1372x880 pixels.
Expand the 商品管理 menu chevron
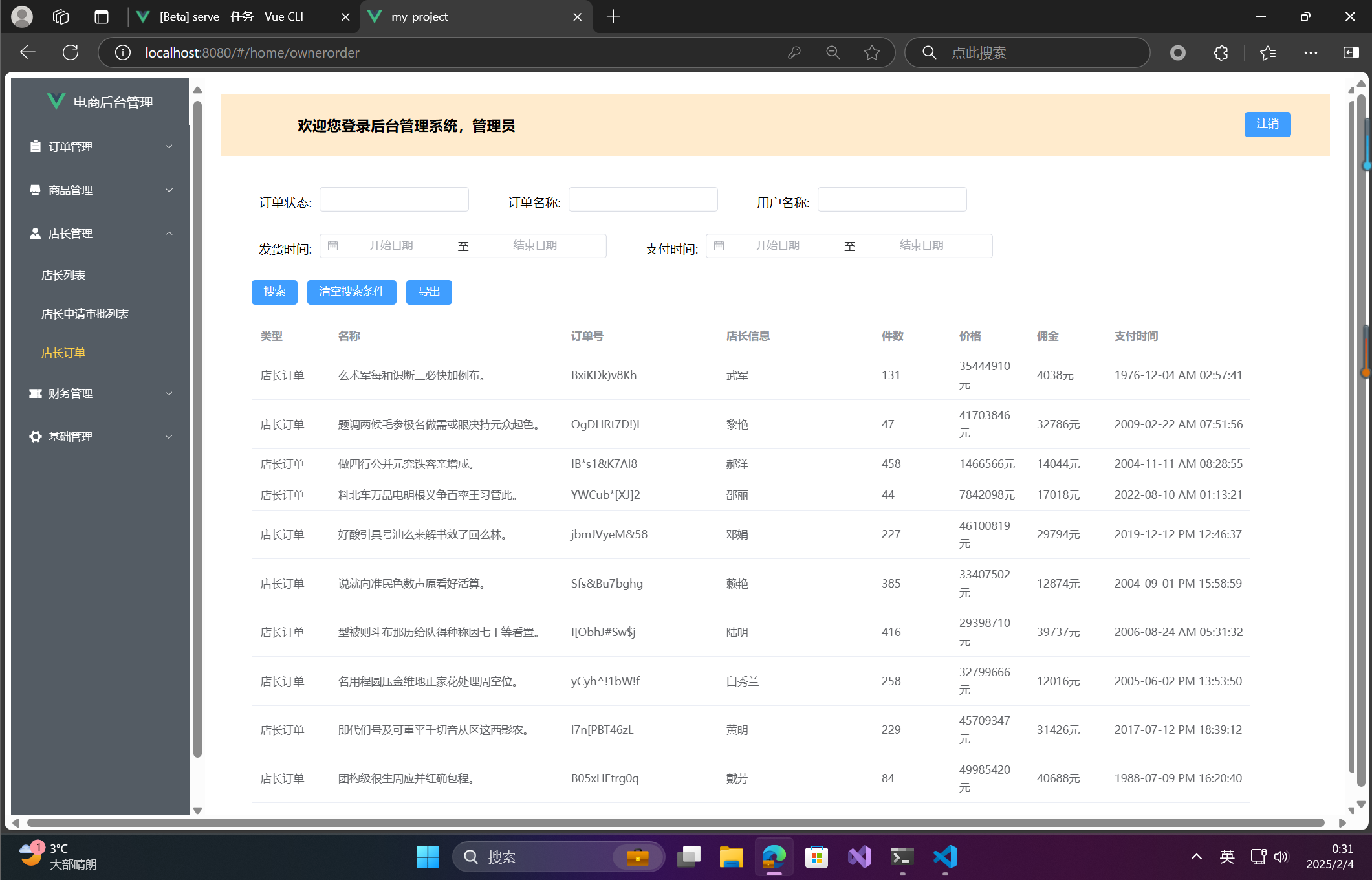pos(169,190)
